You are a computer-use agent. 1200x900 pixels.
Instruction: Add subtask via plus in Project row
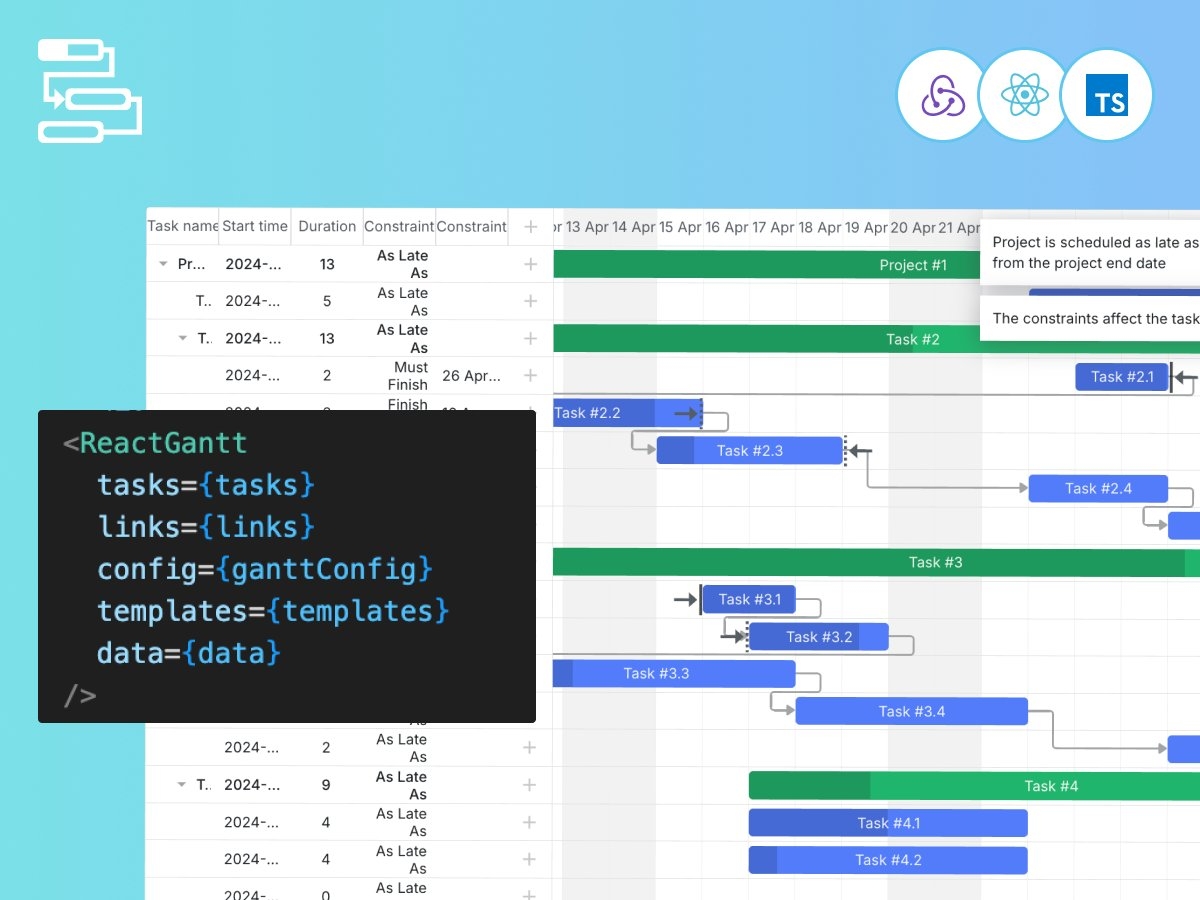[530, 264]
